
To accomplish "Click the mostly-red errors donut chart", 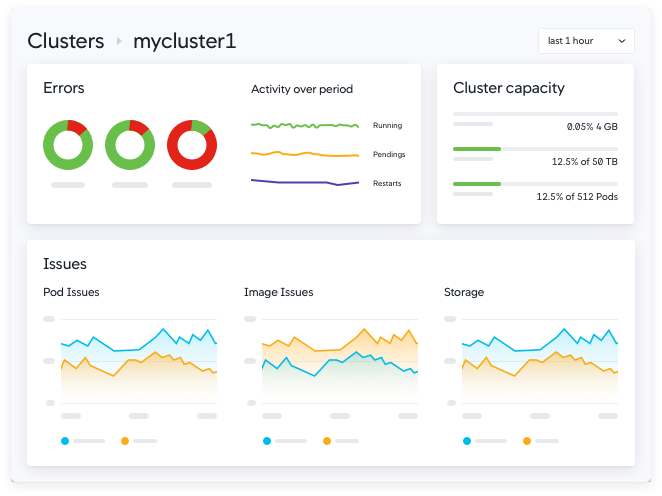I will tap(192, 145).
